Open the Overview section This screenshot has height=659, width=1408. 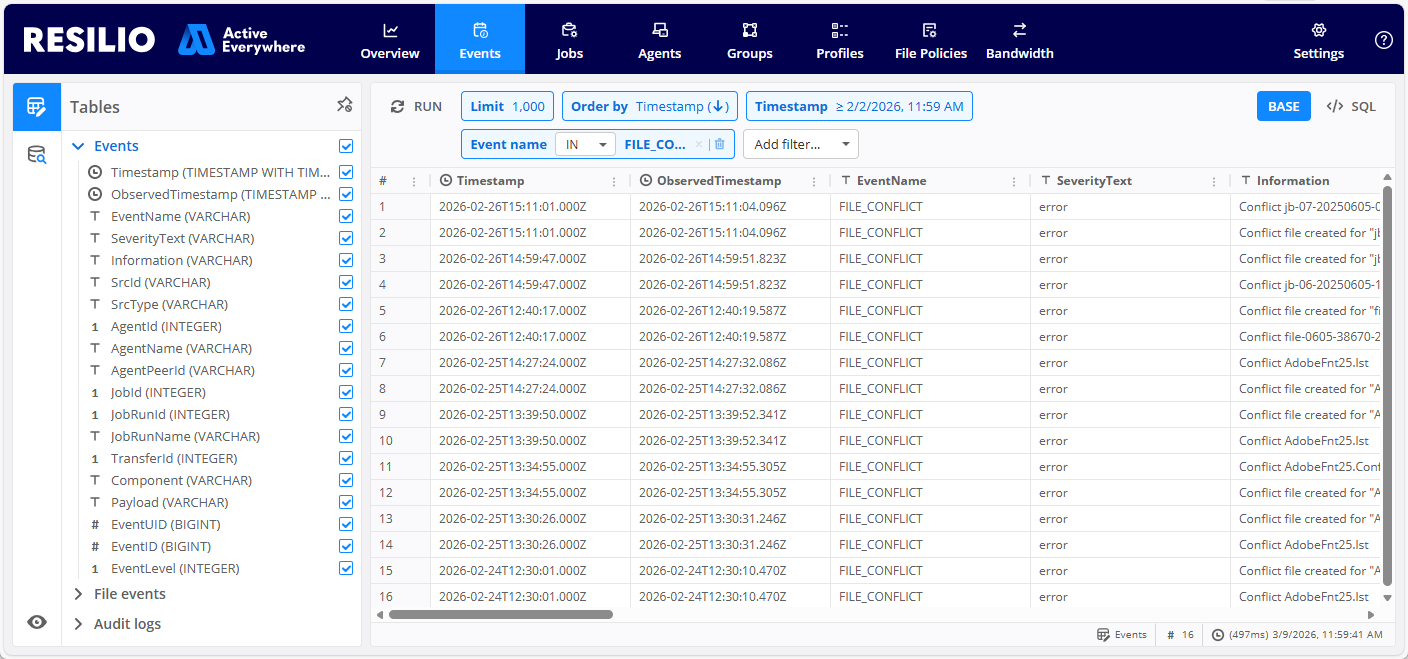point(390,40)
